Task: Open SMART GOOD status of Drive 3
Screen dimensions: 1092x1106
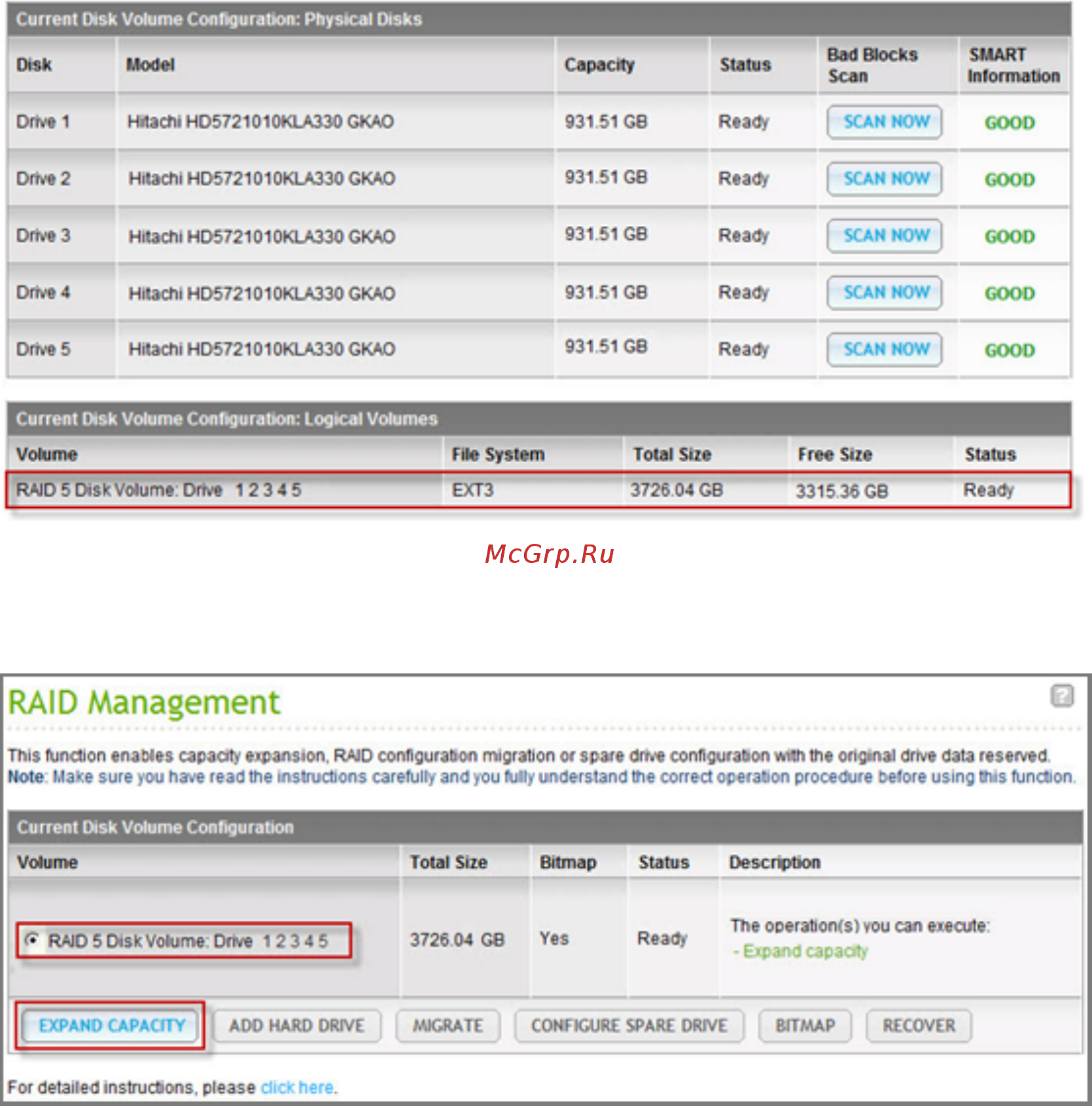Action: [x=1010, y=237]
